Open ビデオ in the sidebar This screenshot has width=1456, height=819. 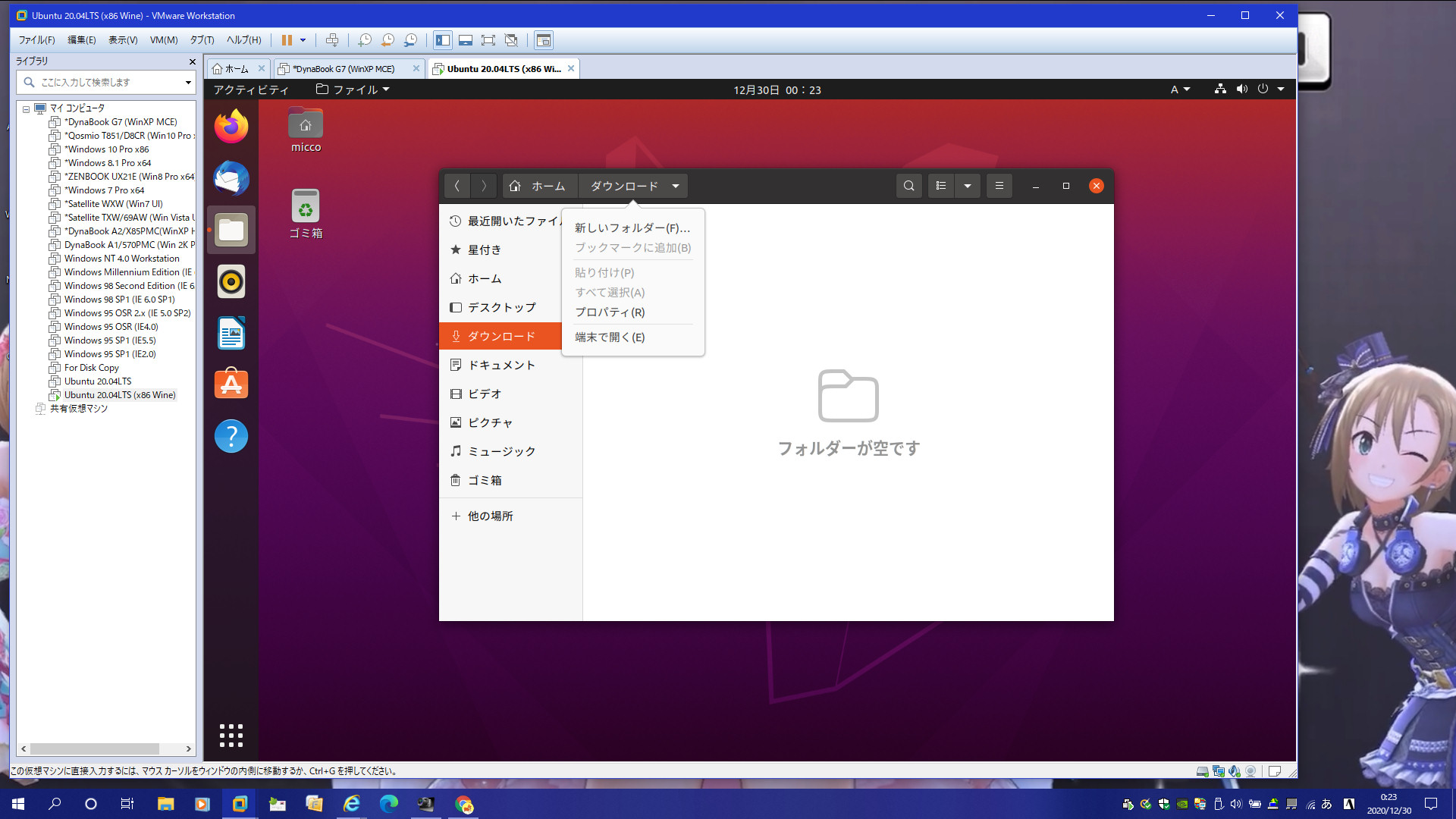click(x=510, y=394)
